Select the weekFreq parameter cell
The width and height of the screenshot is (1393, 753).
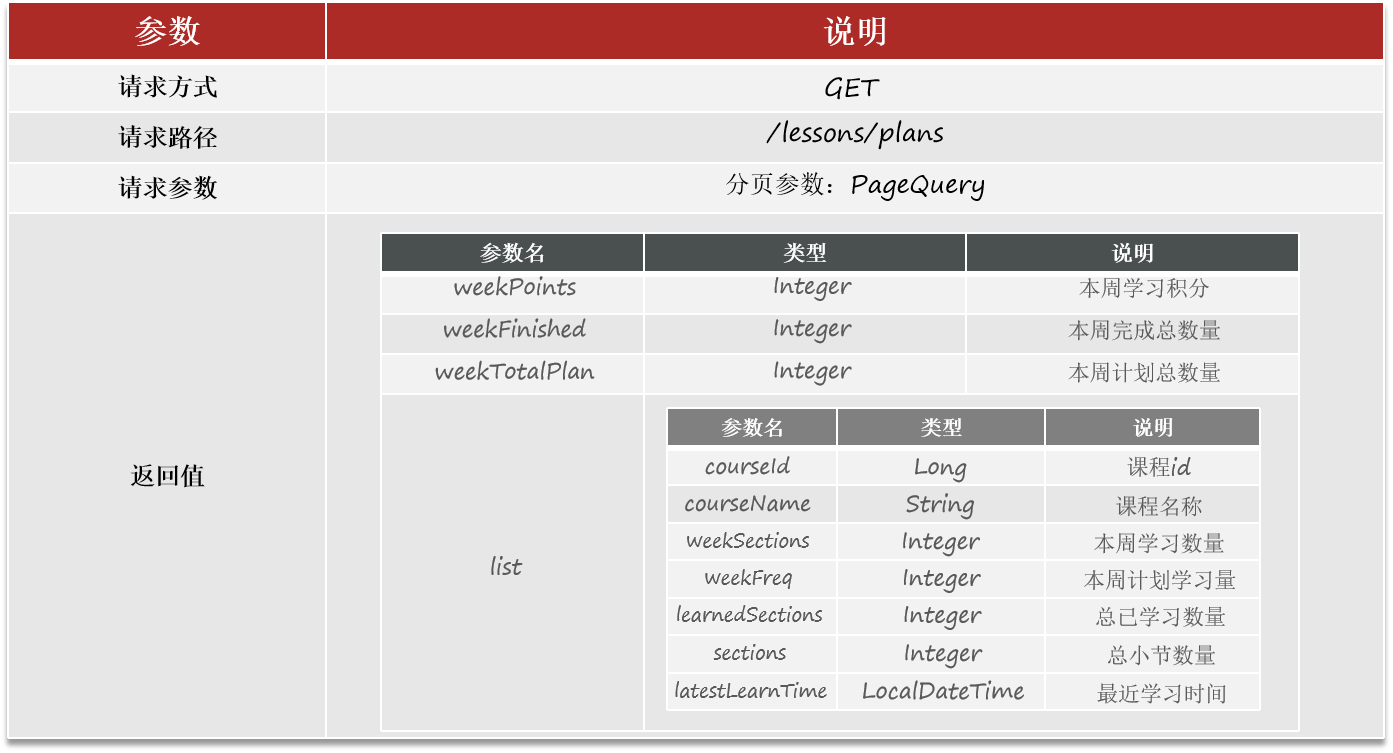752,579
